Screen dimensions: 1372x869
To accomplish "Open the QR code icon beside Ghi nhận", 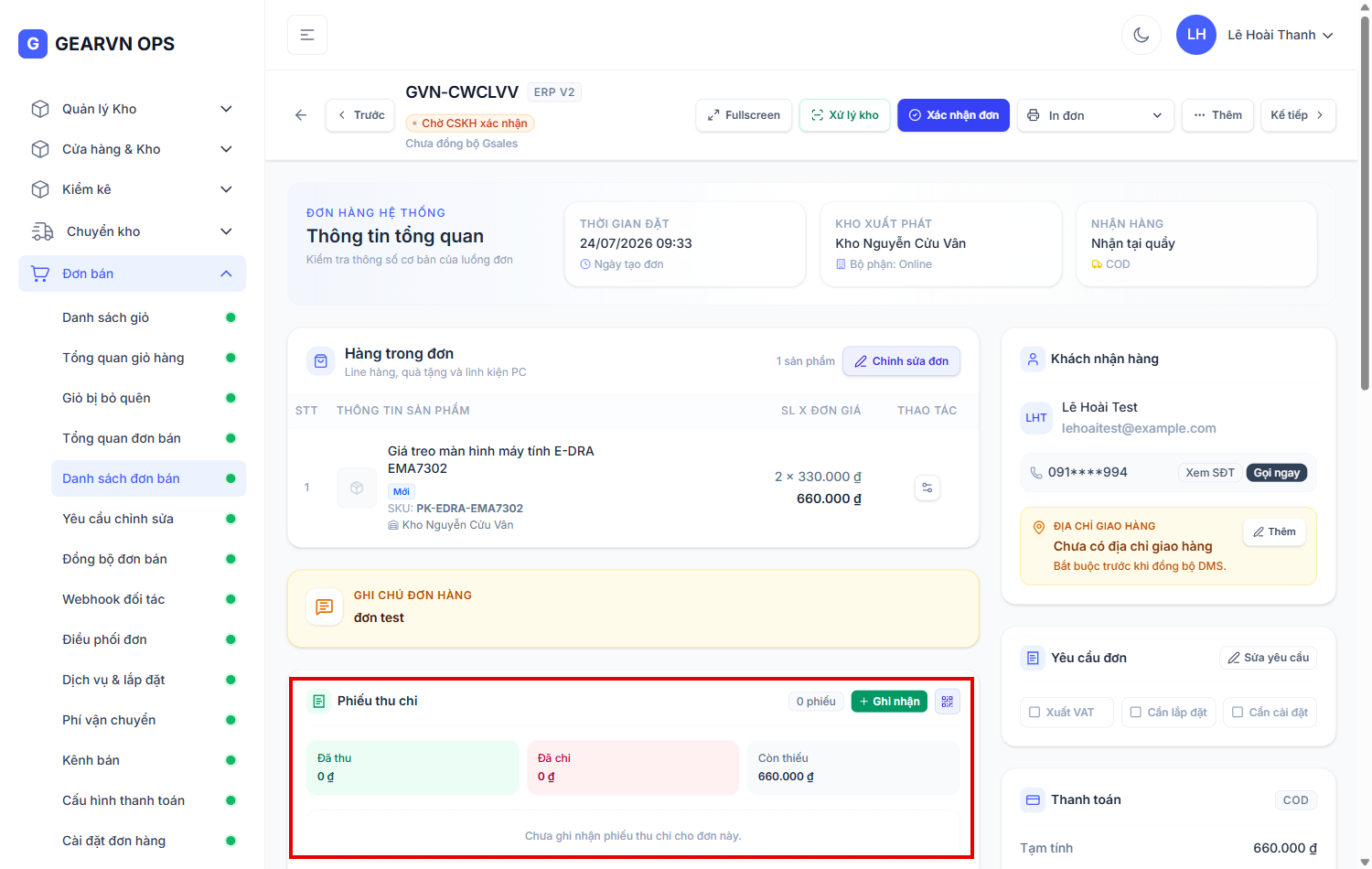I will point(947,702).
